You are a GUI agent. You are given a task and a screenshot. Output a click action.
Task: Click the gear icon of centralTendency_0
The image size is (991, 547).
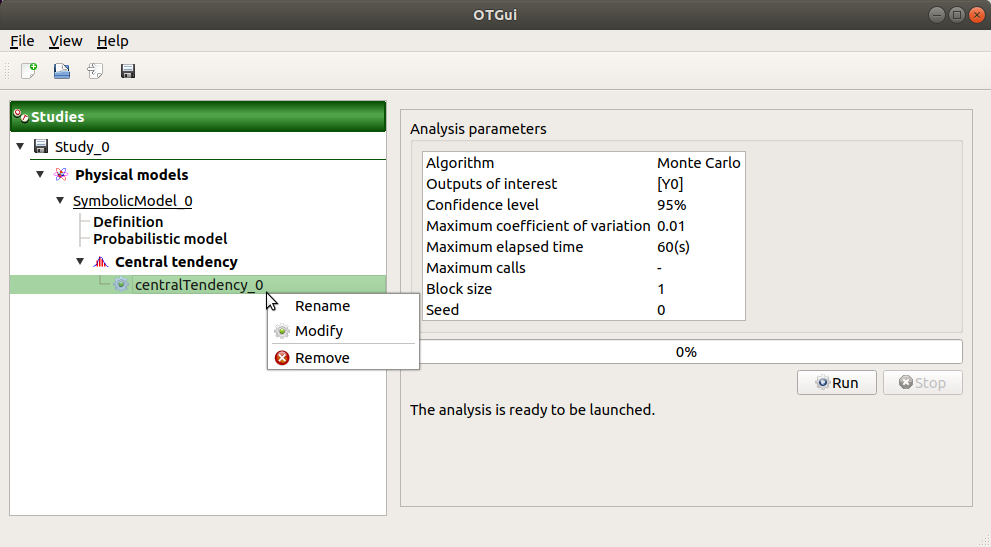click(x=121, y=285)
